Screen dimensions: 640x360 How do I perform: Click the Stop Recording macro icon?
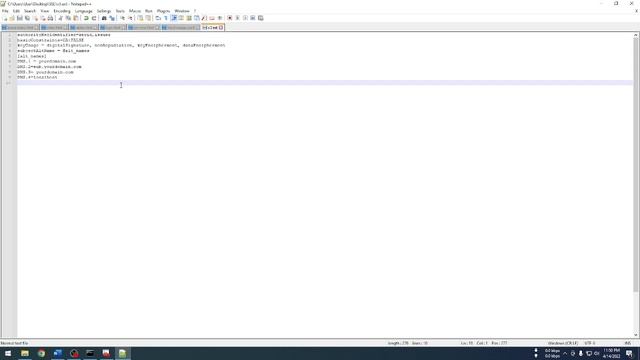[237, 18]
